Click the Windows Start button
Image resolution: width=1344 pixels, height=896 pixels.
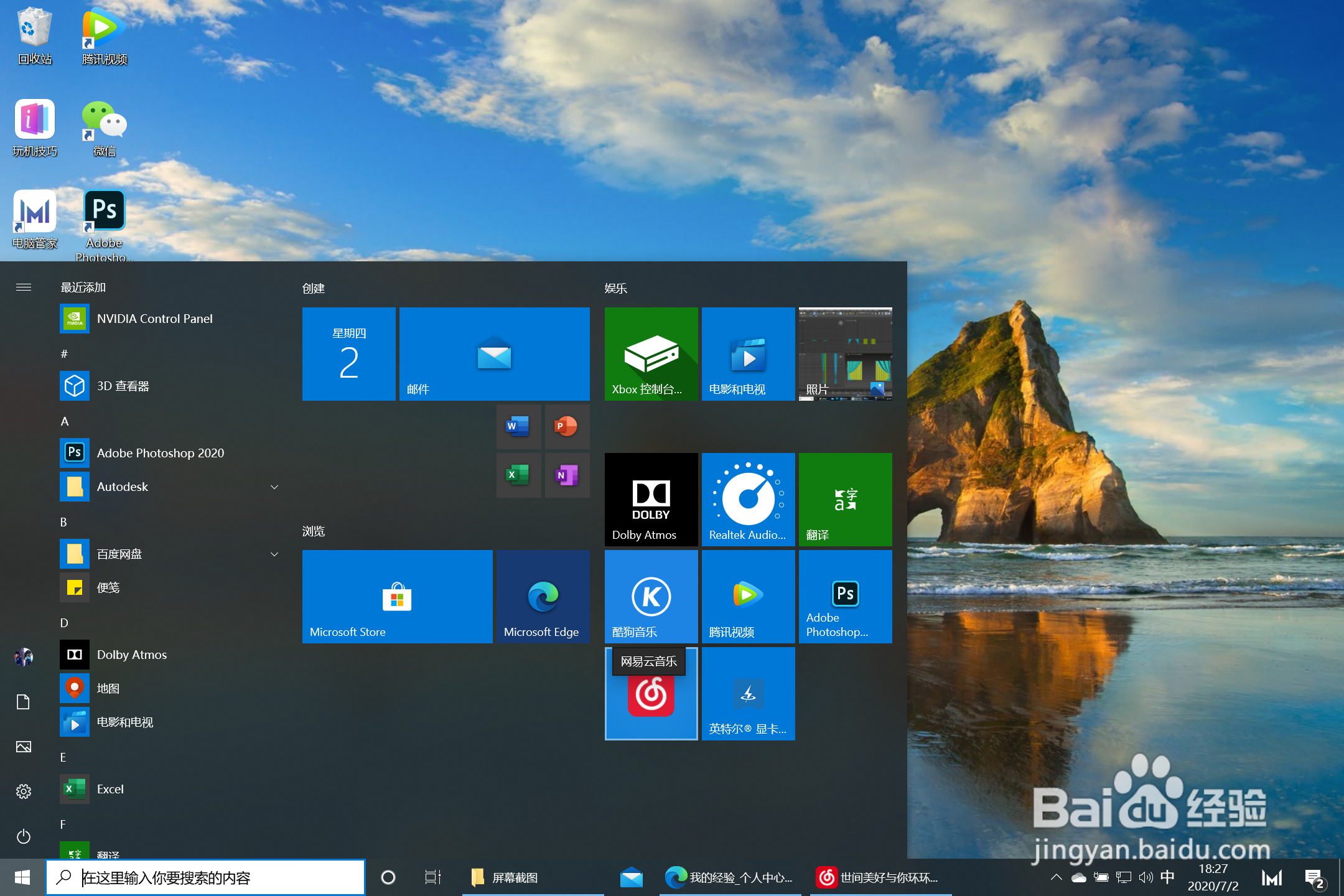point(22,877)
